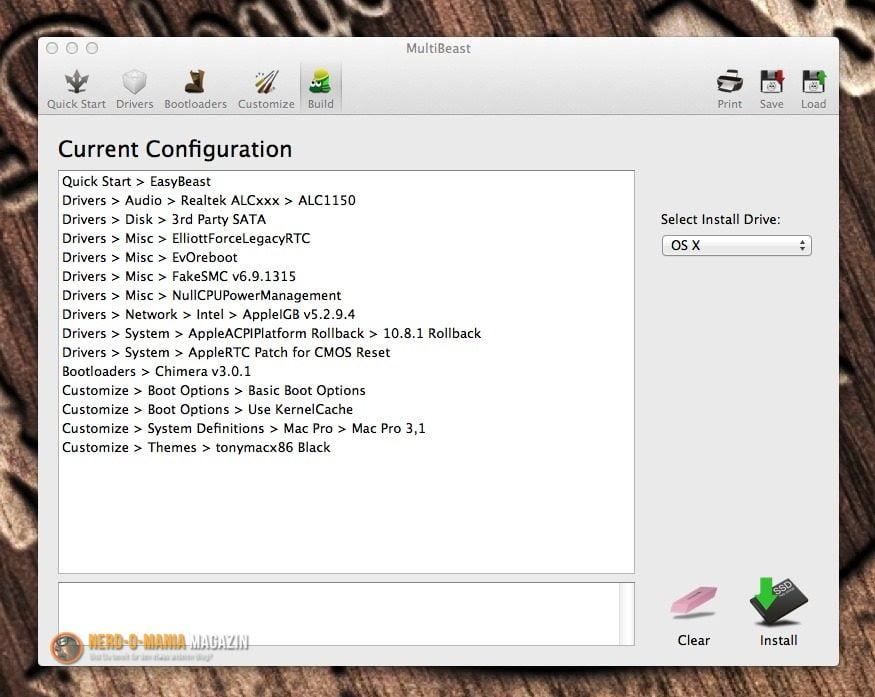Open the Customize toolbar section
Viewport: 875px width, 697px height.
[266, 89]
